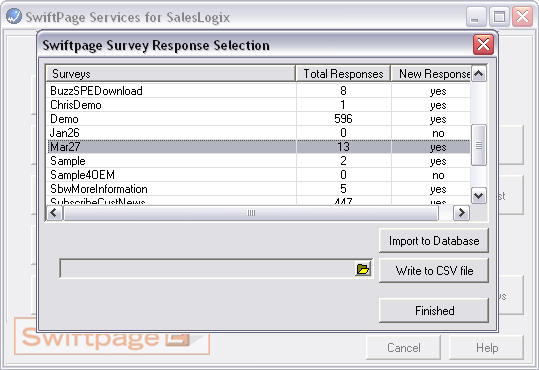Screen dimensions: 539x370
Task: Close the Survey Response Selection dialog
Action: point(483,45)
